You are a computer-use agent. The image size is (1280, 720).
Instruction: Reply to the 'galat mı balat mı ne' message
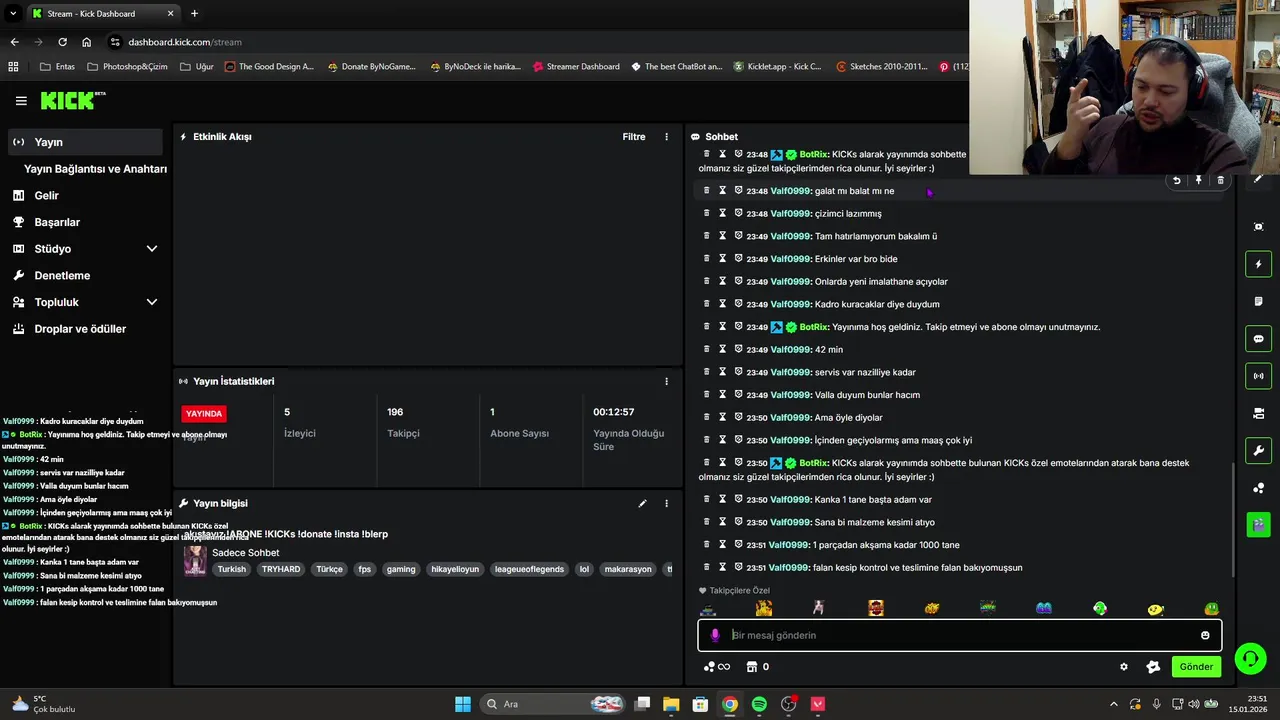pos(1177,181)
